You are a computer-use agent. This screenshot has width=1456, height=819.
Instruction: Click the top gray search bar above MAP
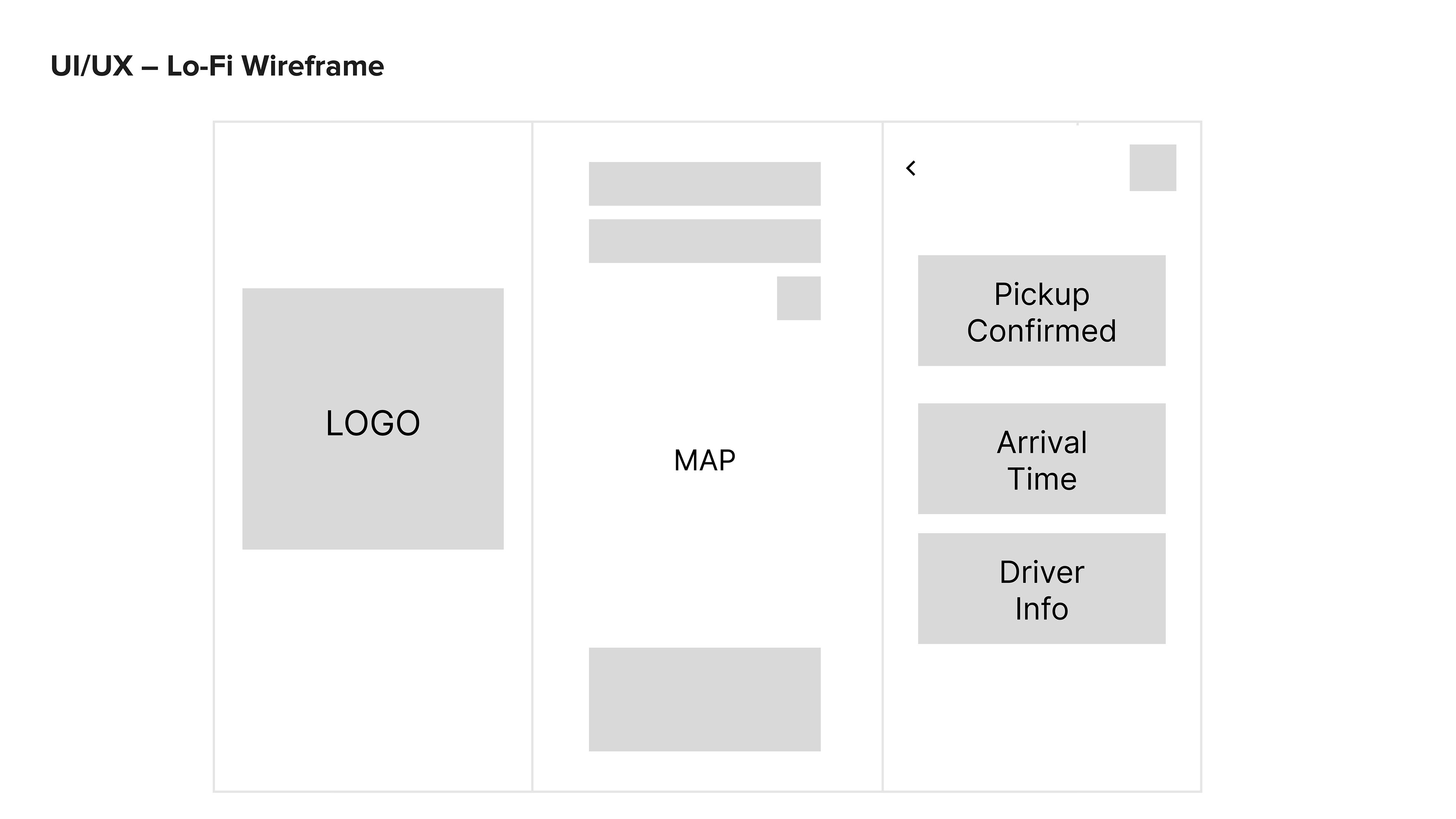tap(705, 184)
